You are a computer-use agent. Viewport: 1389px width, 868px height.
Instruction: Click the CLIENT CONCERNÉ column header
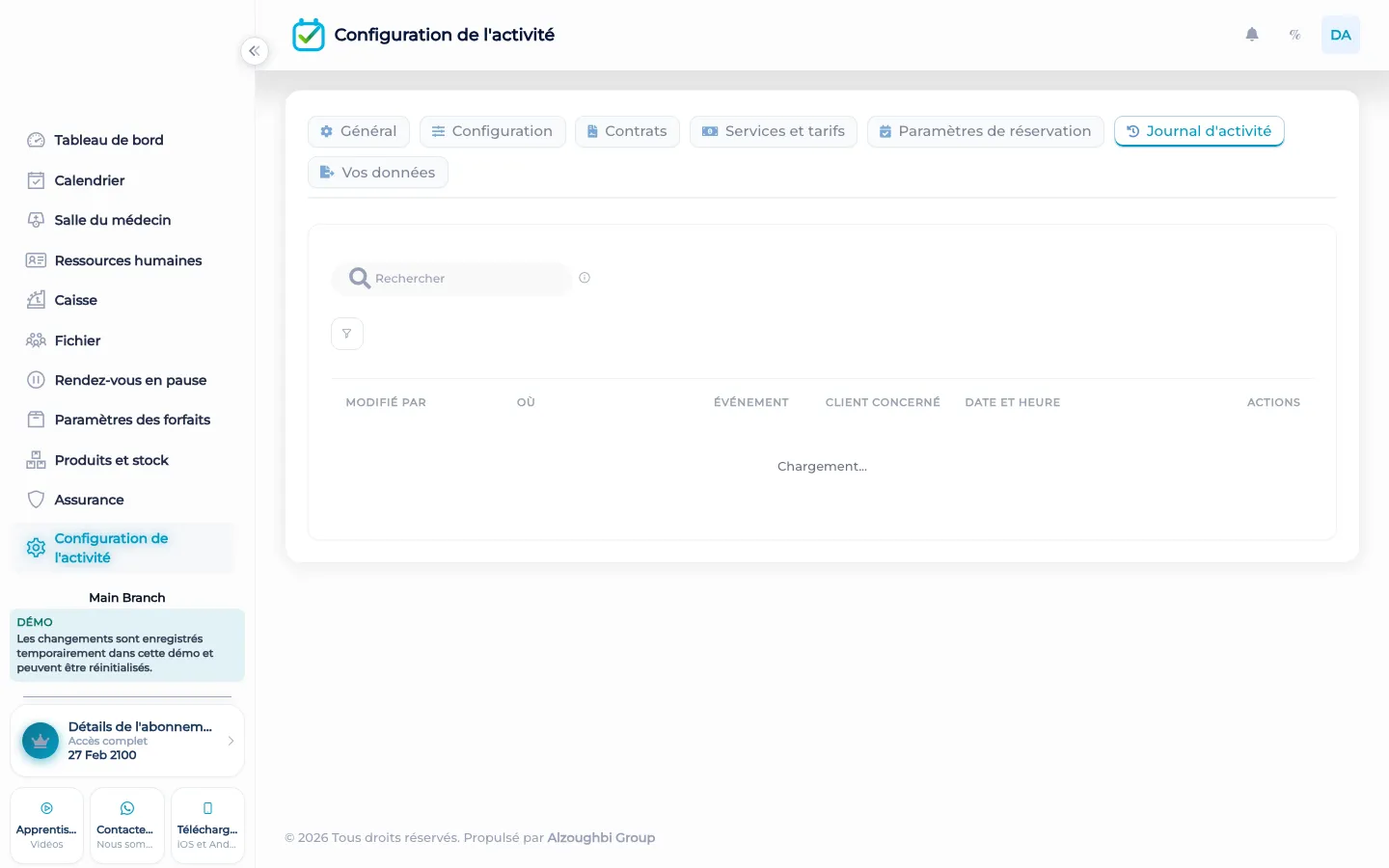pyautogui.click(x=883, y=402)
